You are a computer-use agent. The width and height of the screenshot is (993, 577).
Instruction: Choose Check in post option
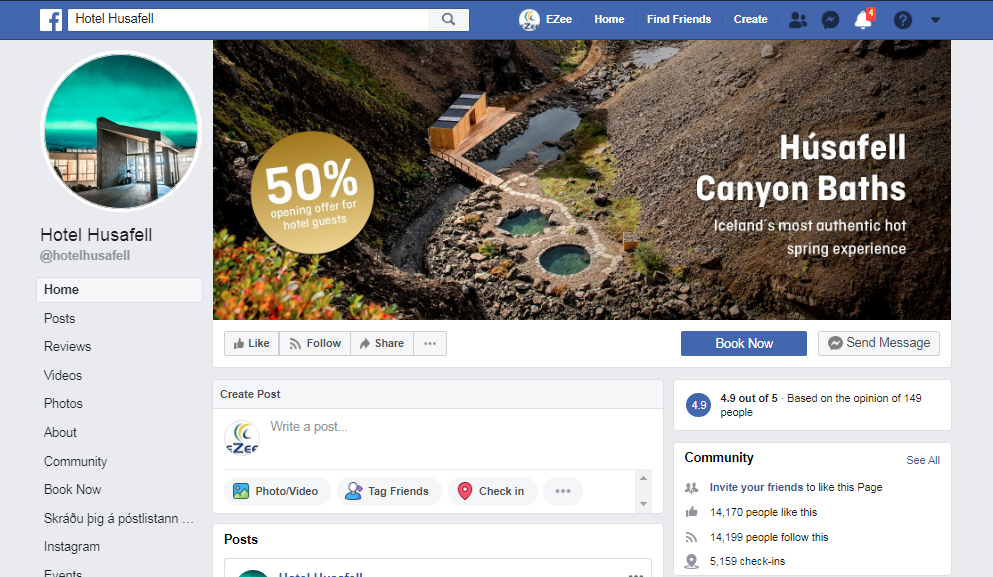pos(493,491)
